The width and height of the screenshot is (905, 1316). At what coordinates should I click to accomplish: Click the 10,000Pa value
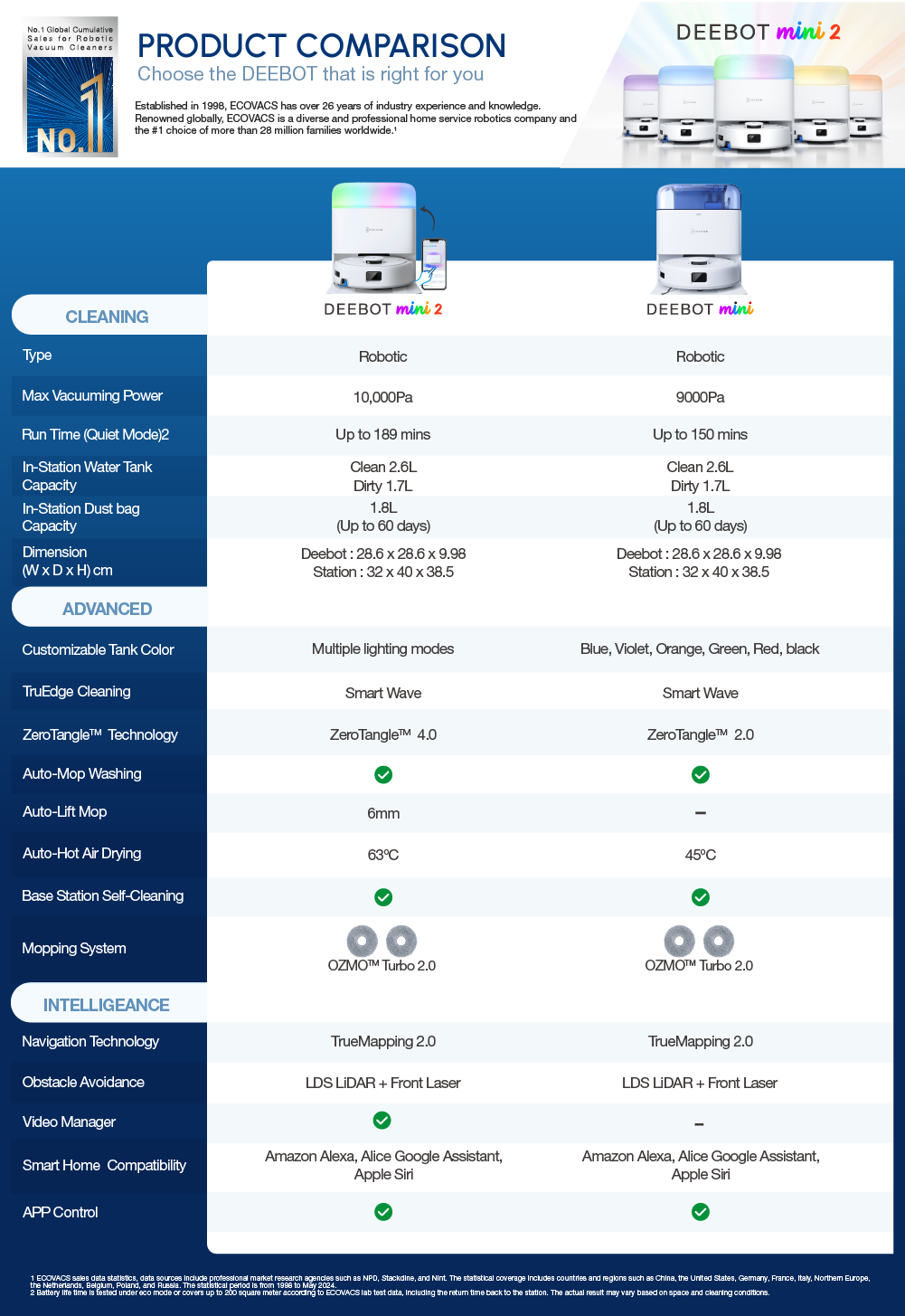[383, 397]
